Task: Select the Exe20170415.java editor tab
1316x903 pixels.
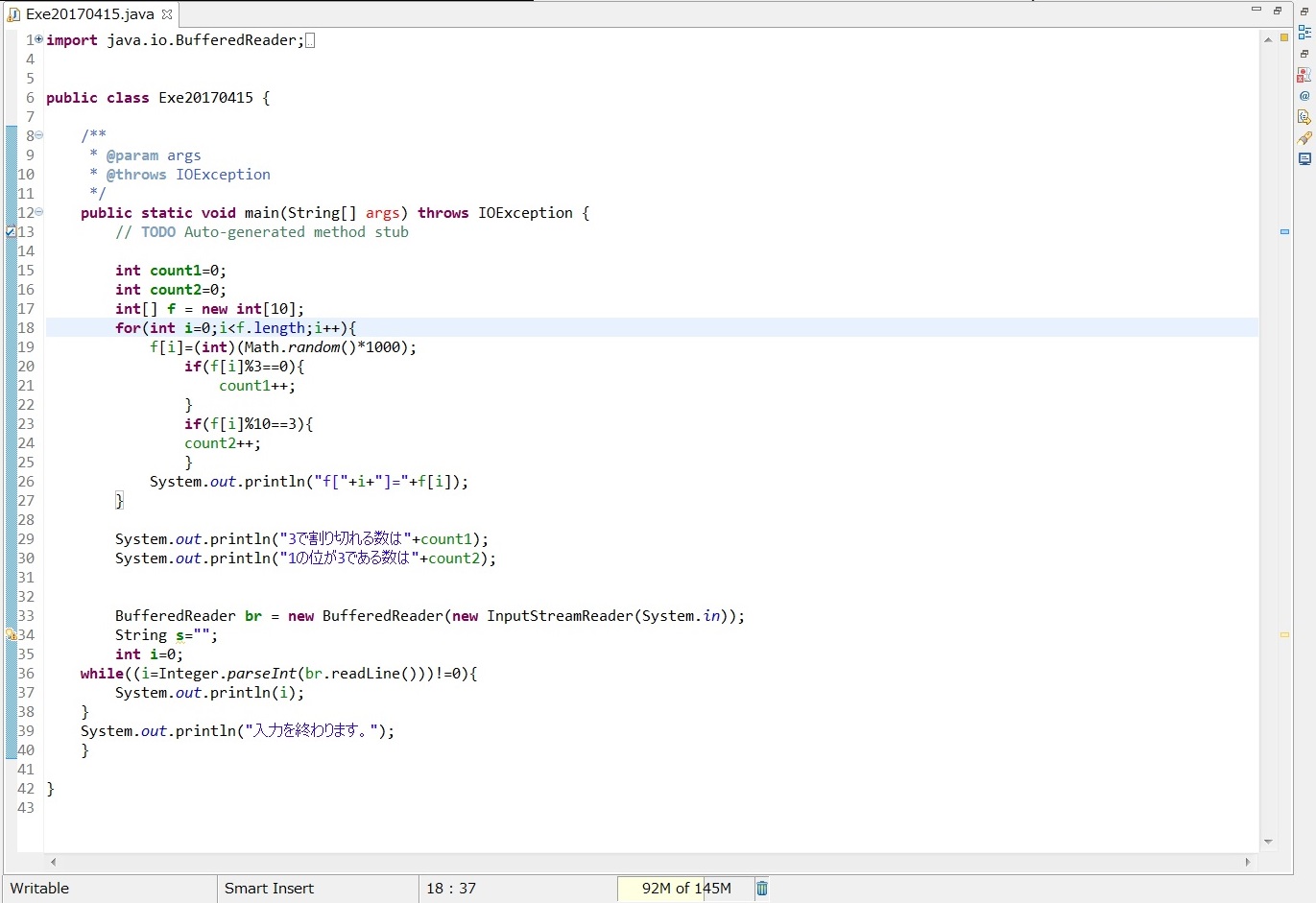Action: click(90, 14)
